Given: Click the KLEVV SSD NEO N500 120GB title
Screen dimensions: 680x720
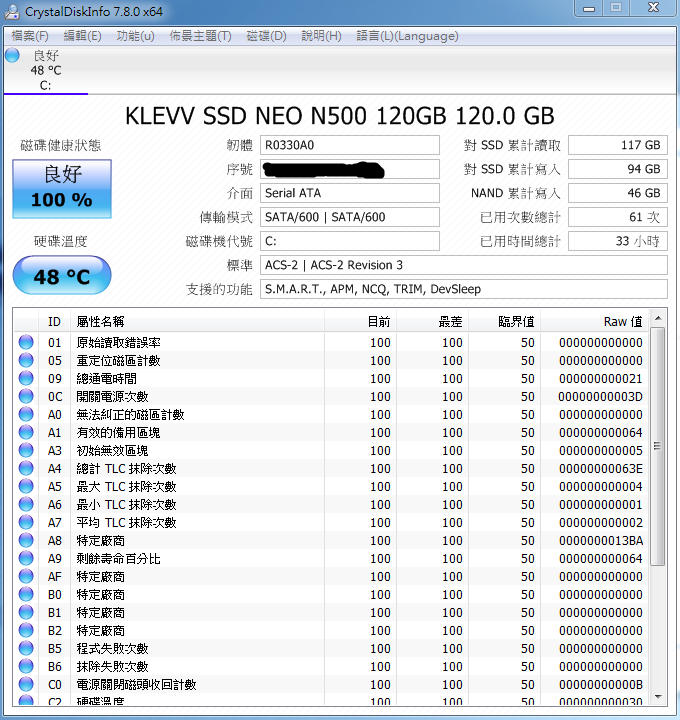Looking at the screenshot, I should click(340, 116).
